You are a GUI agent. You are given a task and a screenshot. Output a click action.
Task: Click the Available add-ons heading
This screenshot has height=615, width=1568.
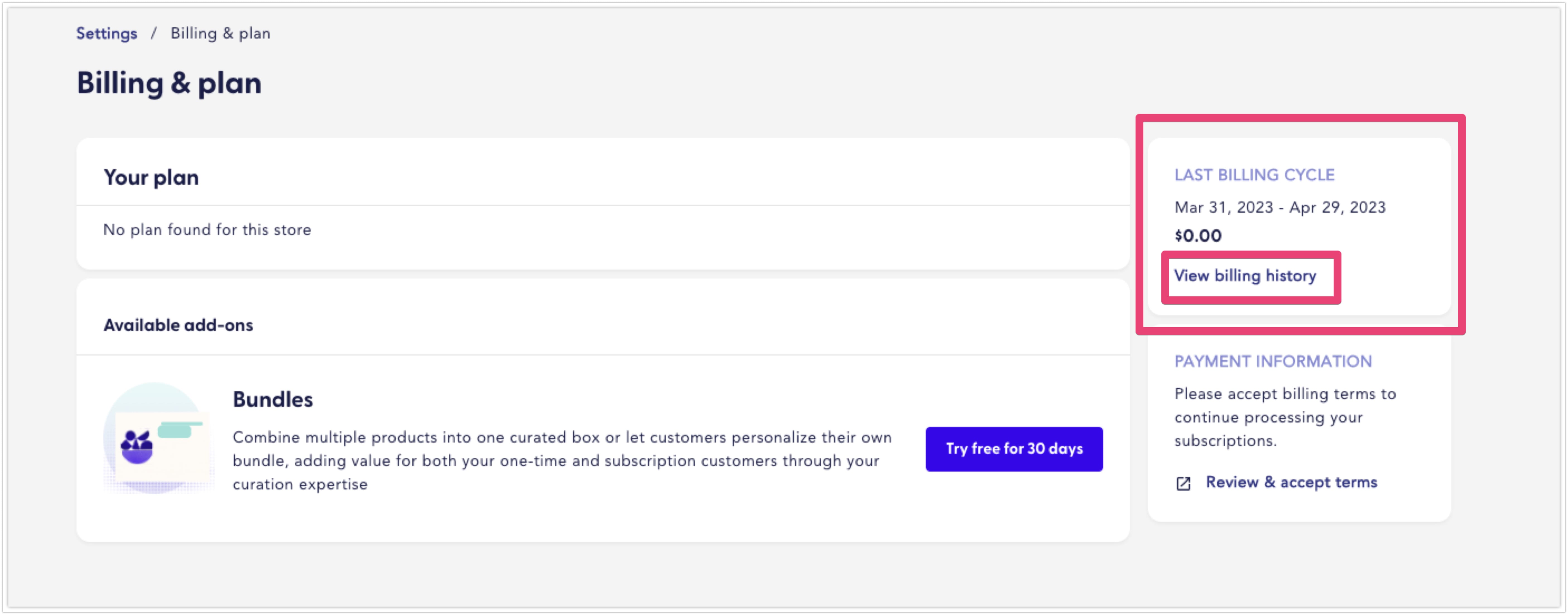click(178, 325)
